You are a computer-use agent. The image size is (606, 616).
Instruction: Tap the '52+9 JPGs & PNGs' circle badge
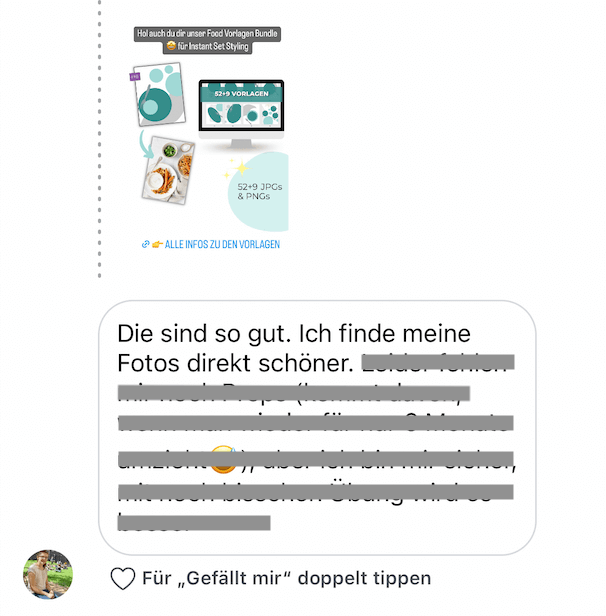point(258,191)
